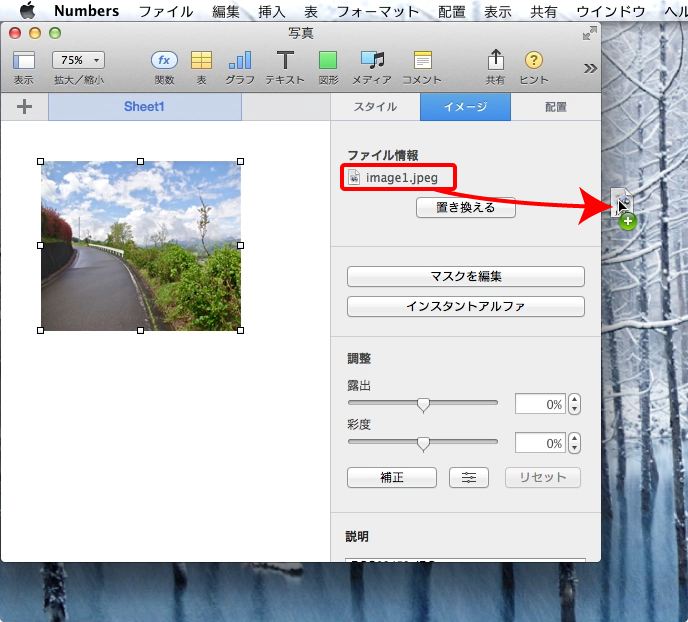Image resolution: width=688 pixels, height=622 pixels.
Task: Open the 75% zoom dropdown
Action: 79,60
